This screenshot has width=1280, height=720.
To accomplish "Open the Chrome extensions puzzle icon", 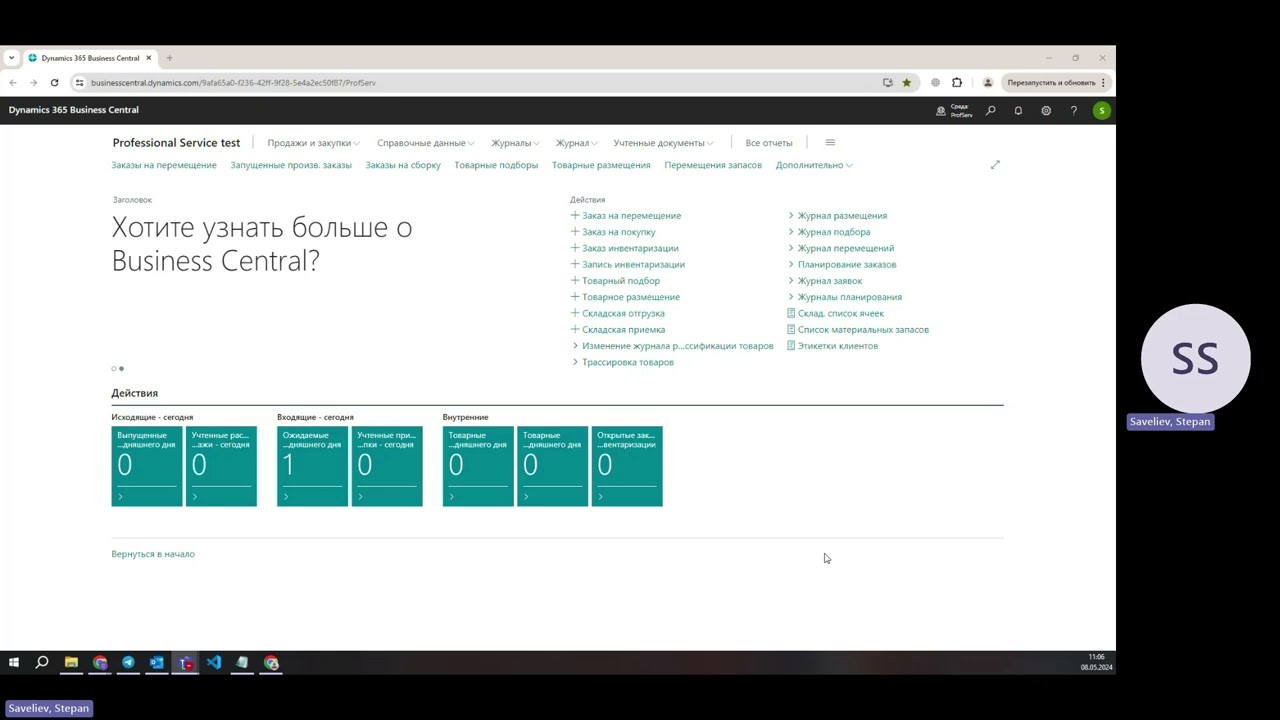I will (957, 83).
